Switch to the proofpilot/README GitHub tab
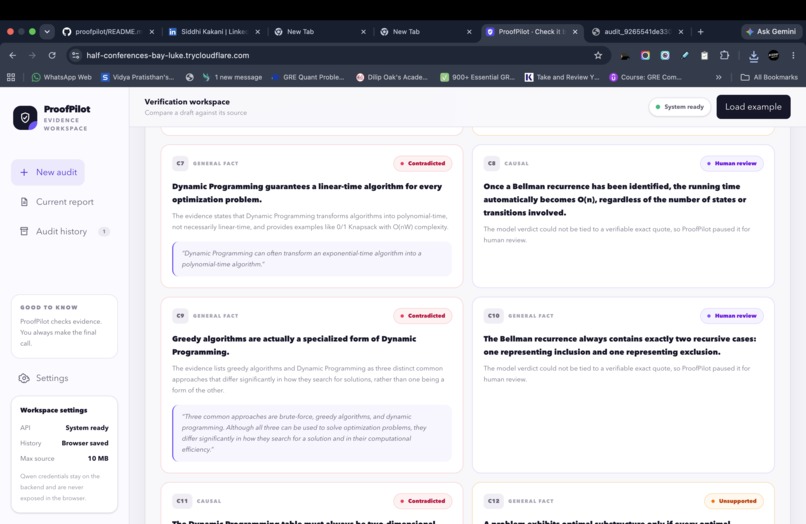The width and height of the screenshot is (806, 524). point(108,32)
